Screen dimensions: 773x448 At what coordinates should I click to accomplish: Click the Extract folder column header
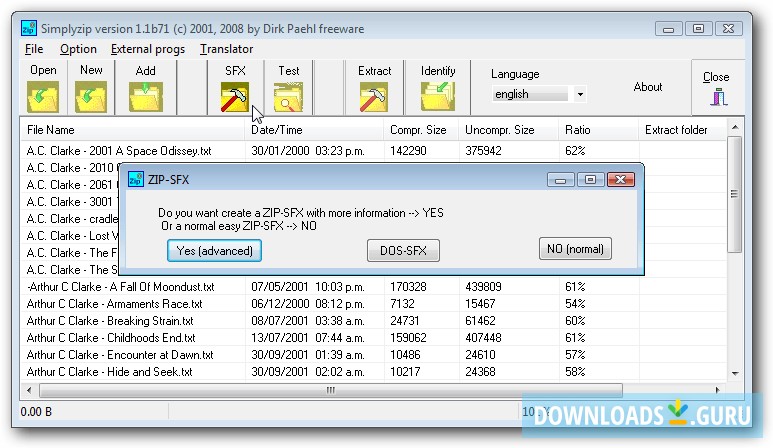click(682, 130)
